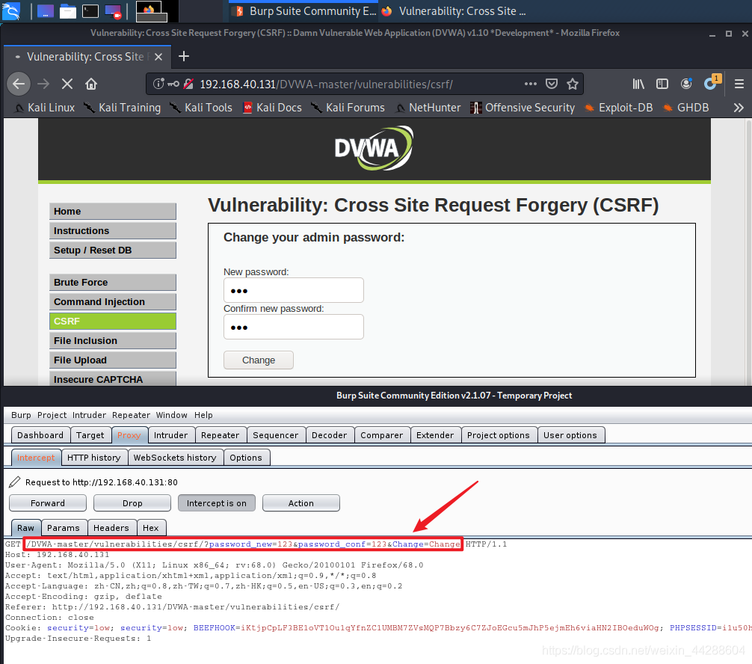Screen dimensions: 752x664
Task: Open the File Upload page
Action: [x=113, y=360]
